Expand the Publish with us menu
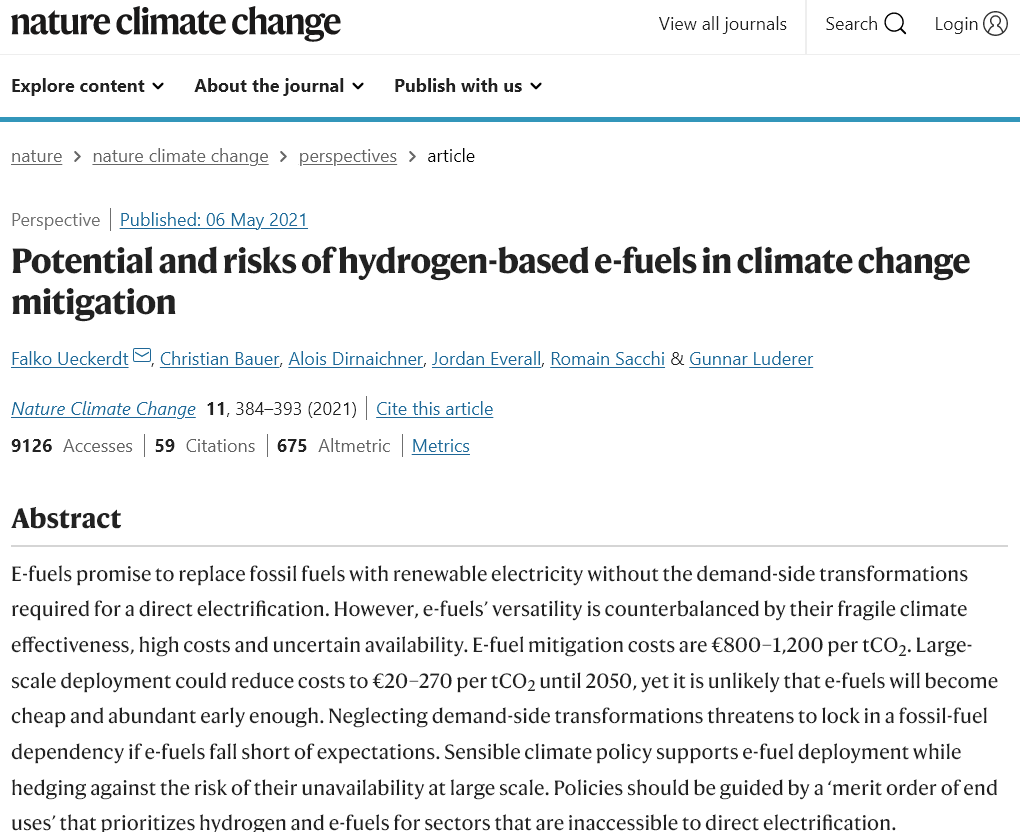The image size is (1020, 832). (x=468, y=86)
